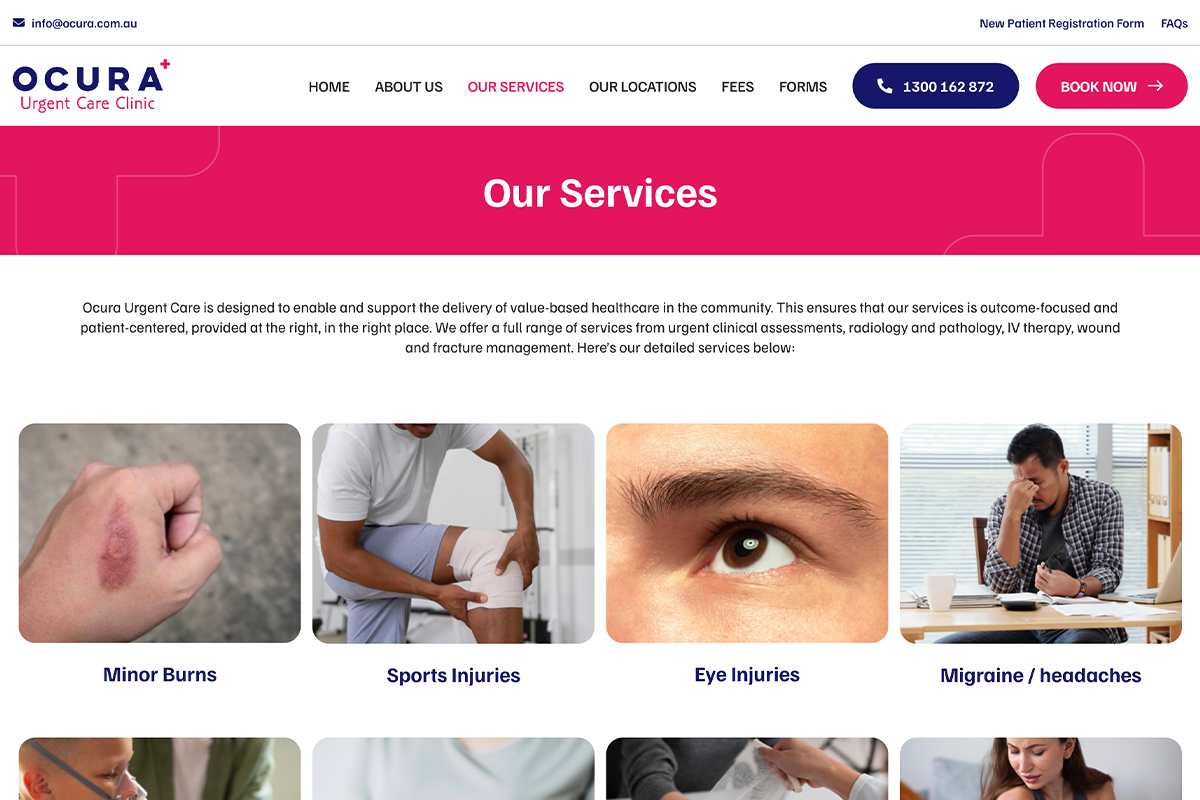
Task: Open the Sports Injuries knee image
Action: 453,533
